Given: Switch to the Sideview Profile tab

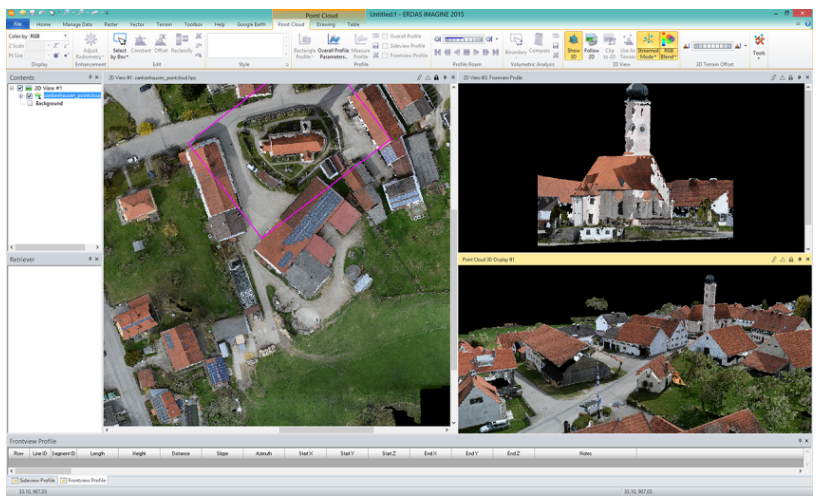Looking at the screenshot, I should [33, 481].
